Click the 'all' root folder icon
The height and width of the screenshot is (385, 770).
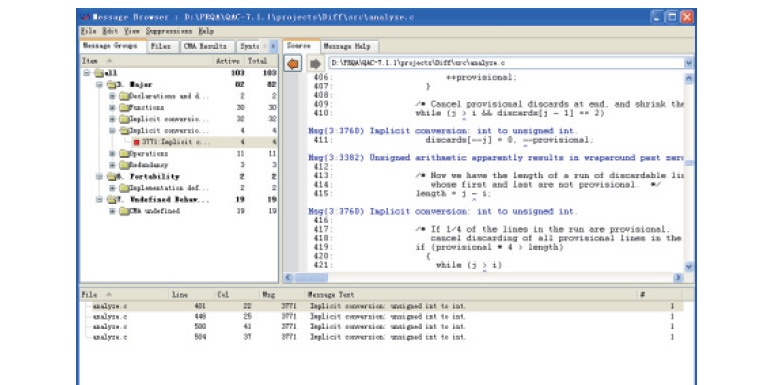(x=99, y=73)
